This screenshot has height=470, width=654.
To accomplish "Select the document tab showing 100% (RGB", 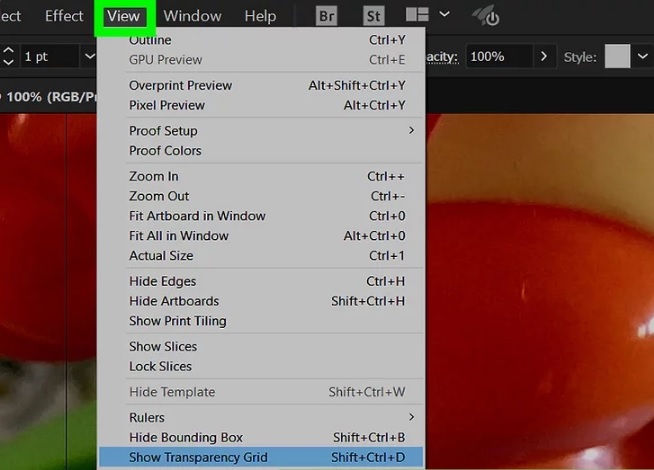I will click(x=49, y=97).
